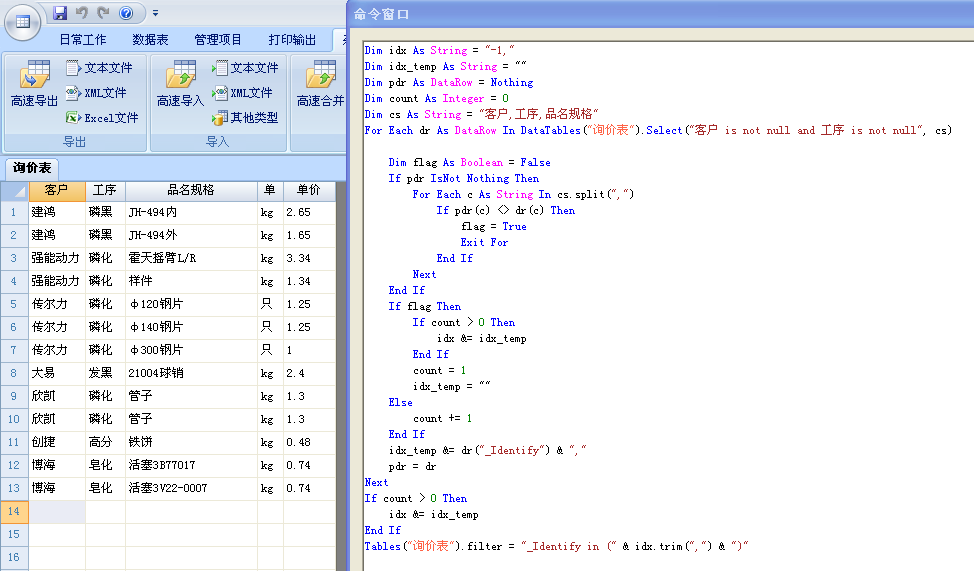
Task: Export as Excel文件
Action: (x=102, y=117)
